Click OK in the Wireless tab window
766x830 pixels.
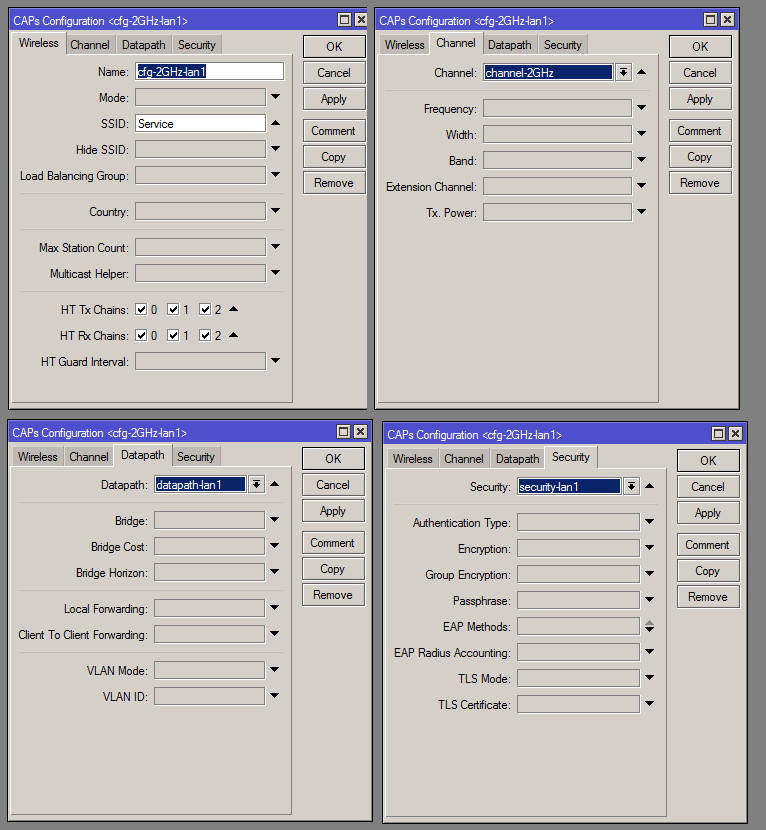(334, 47)
